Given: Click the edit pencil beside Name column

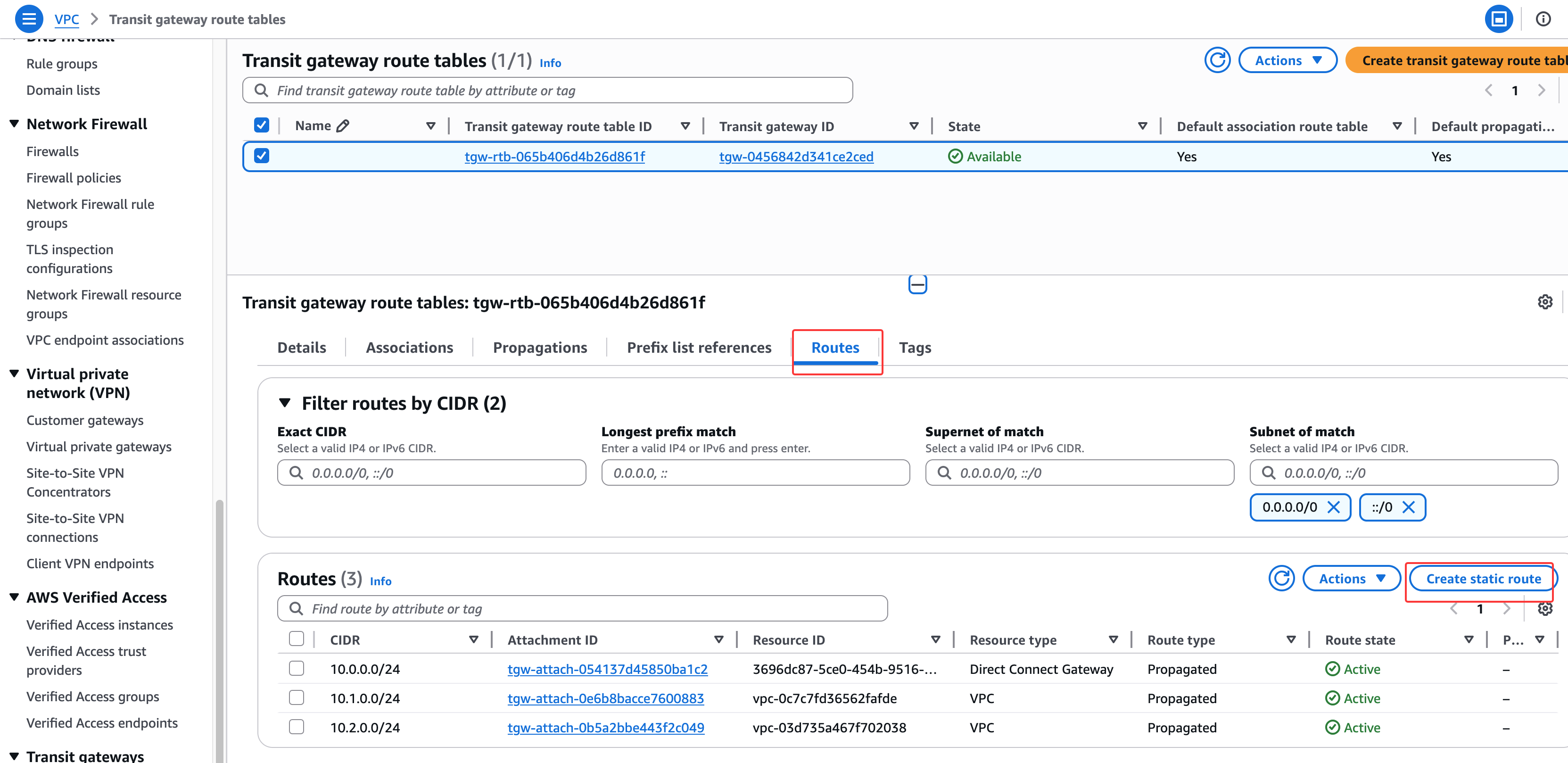Looking at the screenshot, I should click(x=343, y=126).
